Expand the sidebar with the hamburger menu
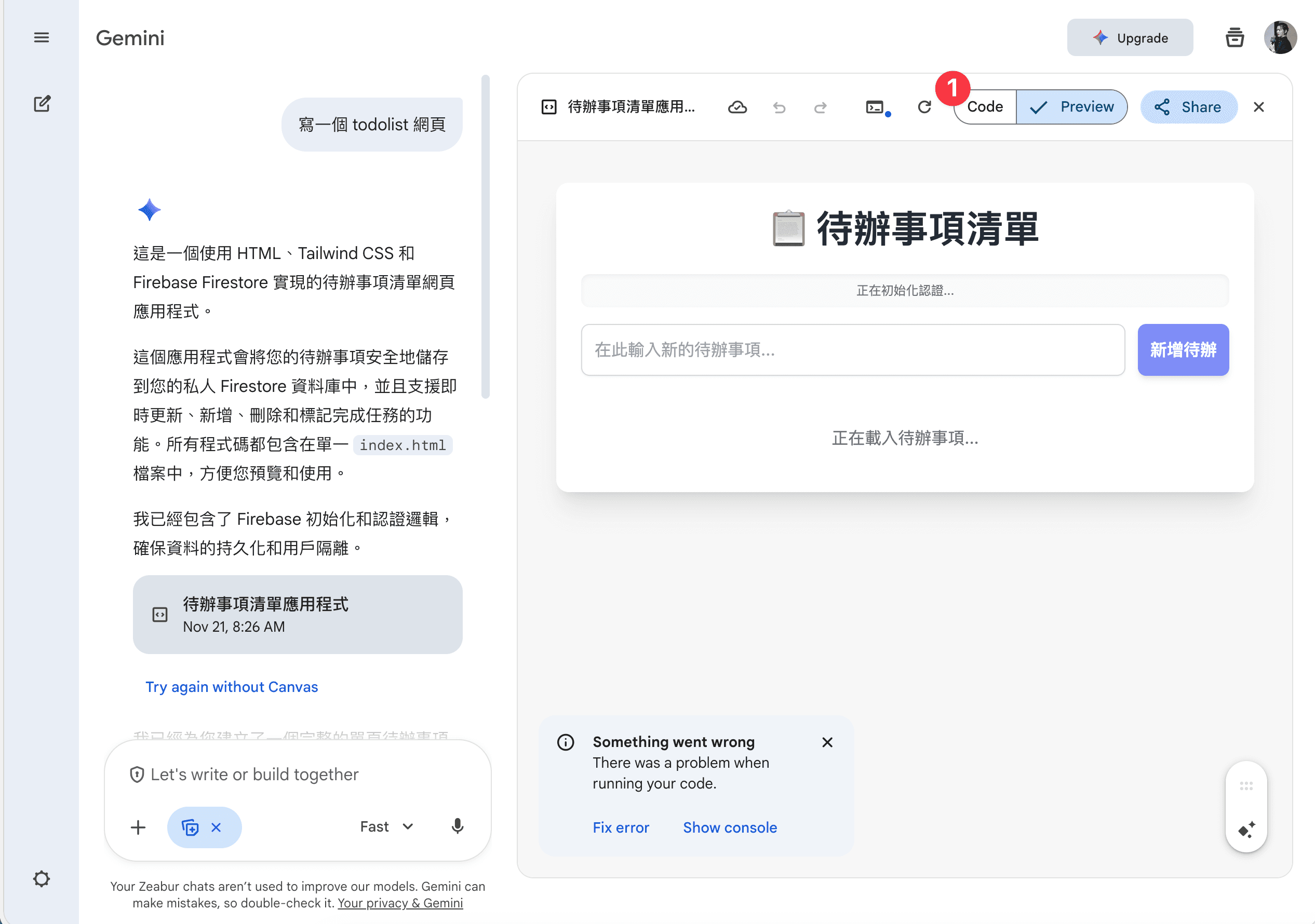Image resolution: width=1315 pixels, height=924 pixels. coord(42,37)
